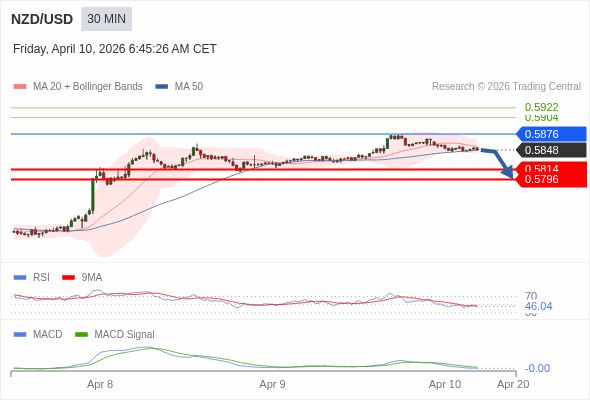This screenshot has height=400, width=590.
Task: Click the red 0.5796 support price tag
Action: [551, 179]
